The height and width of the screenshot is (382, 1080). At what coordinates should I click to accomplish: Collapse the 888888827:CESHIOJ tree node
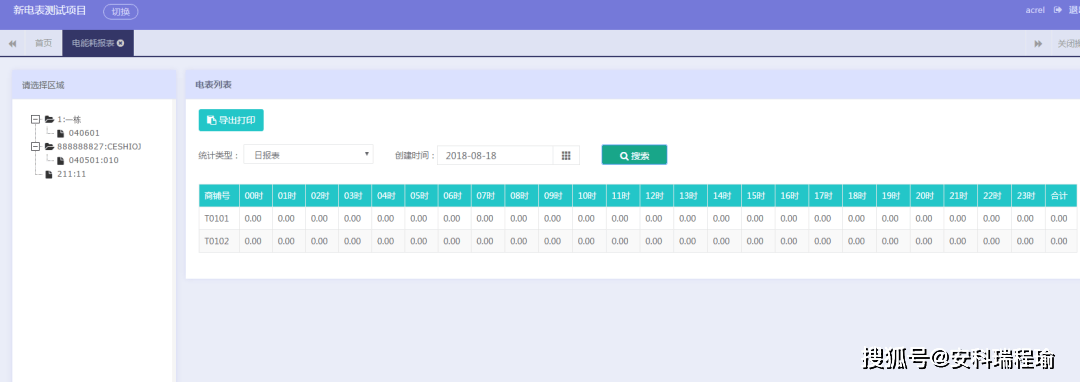[x=36, y=147]
